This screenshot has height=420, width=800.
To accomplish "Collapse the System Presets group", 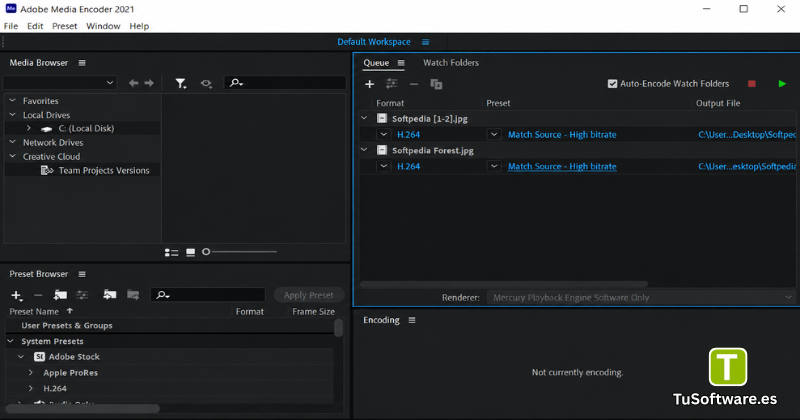I will pyautogui.click(x=11, y=341).
